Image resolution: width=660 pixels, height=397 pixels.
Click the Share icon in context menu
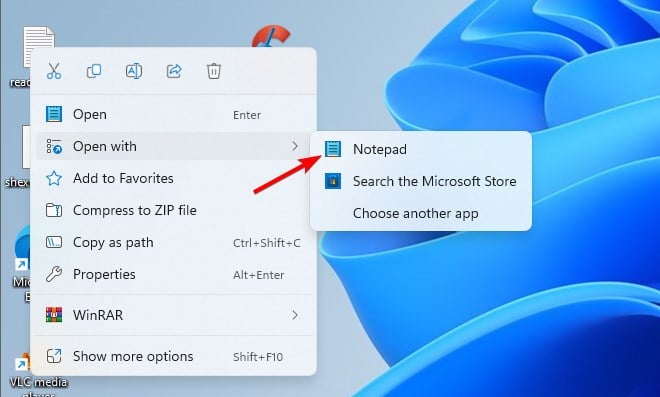[174, 71]
